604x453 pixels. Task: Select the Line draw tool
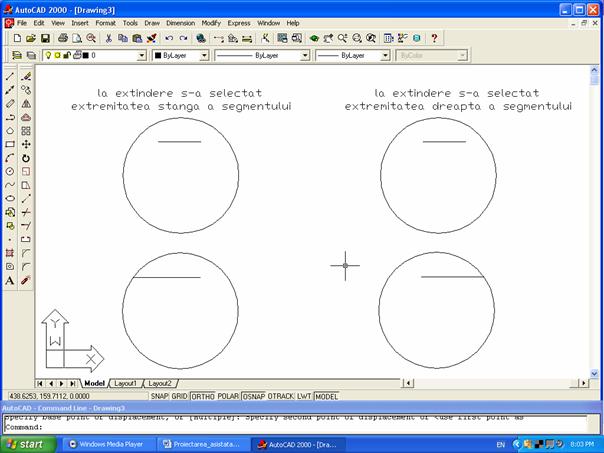pyautogui.click(x=10, y=76)
